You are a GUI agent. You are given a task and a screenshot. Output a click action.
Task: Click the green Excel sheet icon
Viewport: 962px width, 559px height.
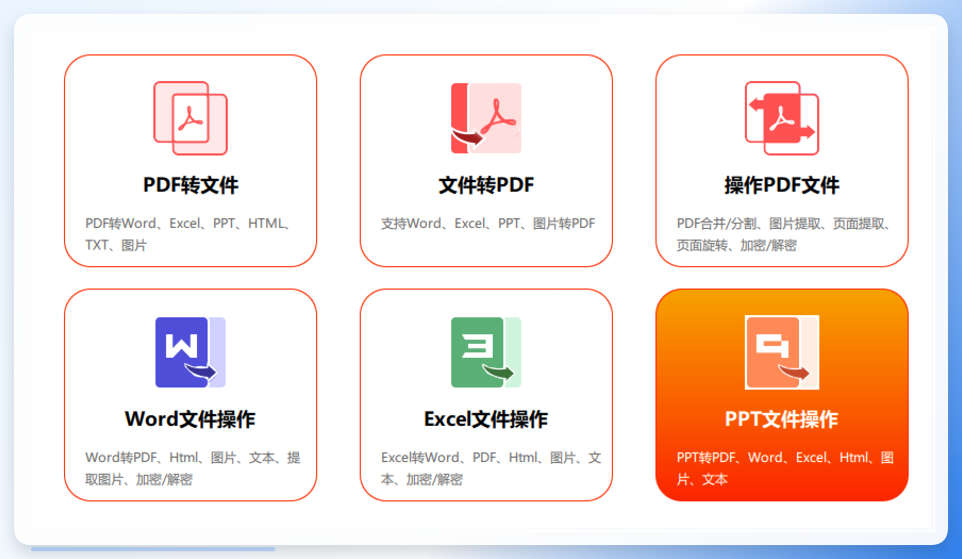click(x=486, y=352)
